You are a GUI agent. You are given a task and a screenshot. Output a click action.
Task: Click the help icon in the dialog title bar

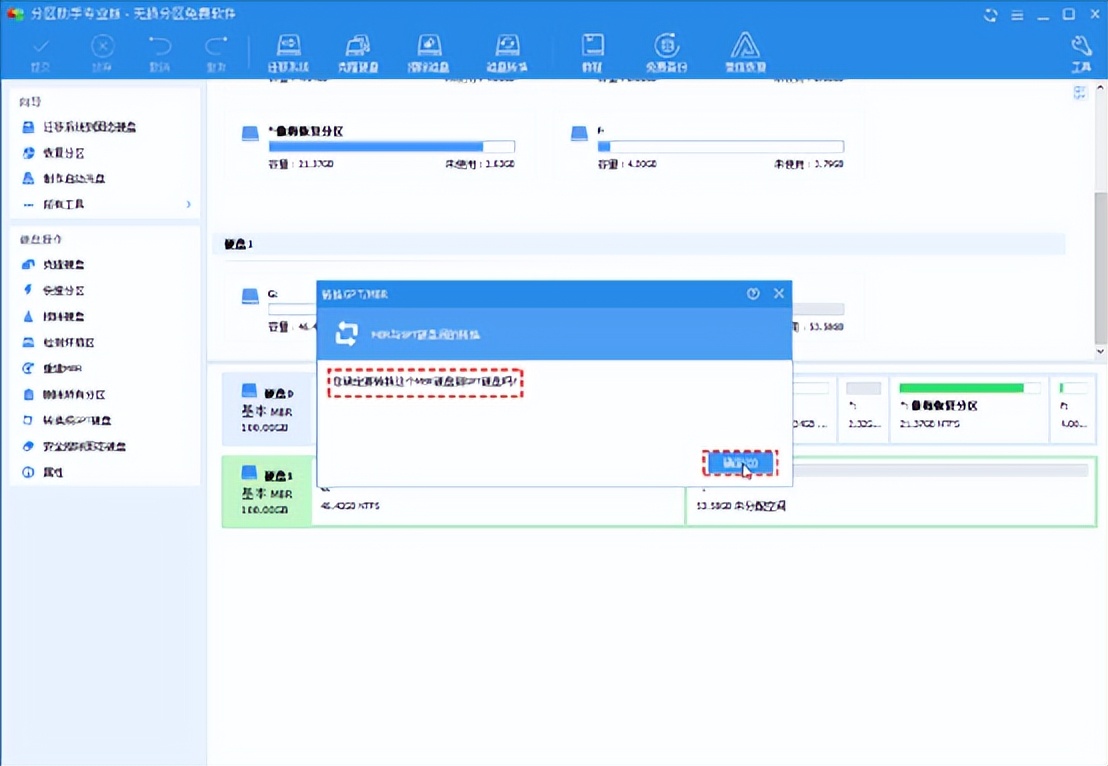753,294
